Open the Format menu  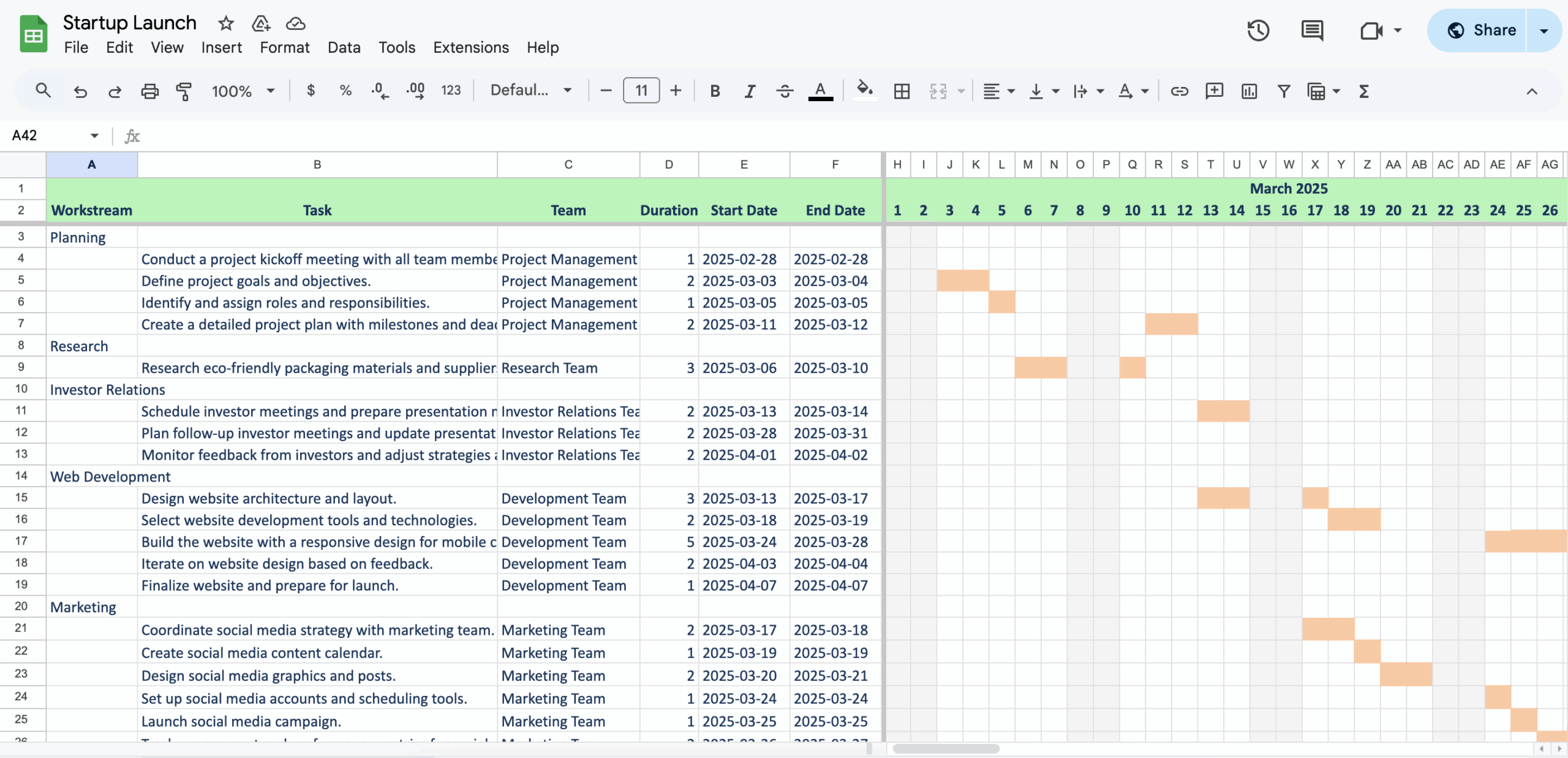click(284, 47)
